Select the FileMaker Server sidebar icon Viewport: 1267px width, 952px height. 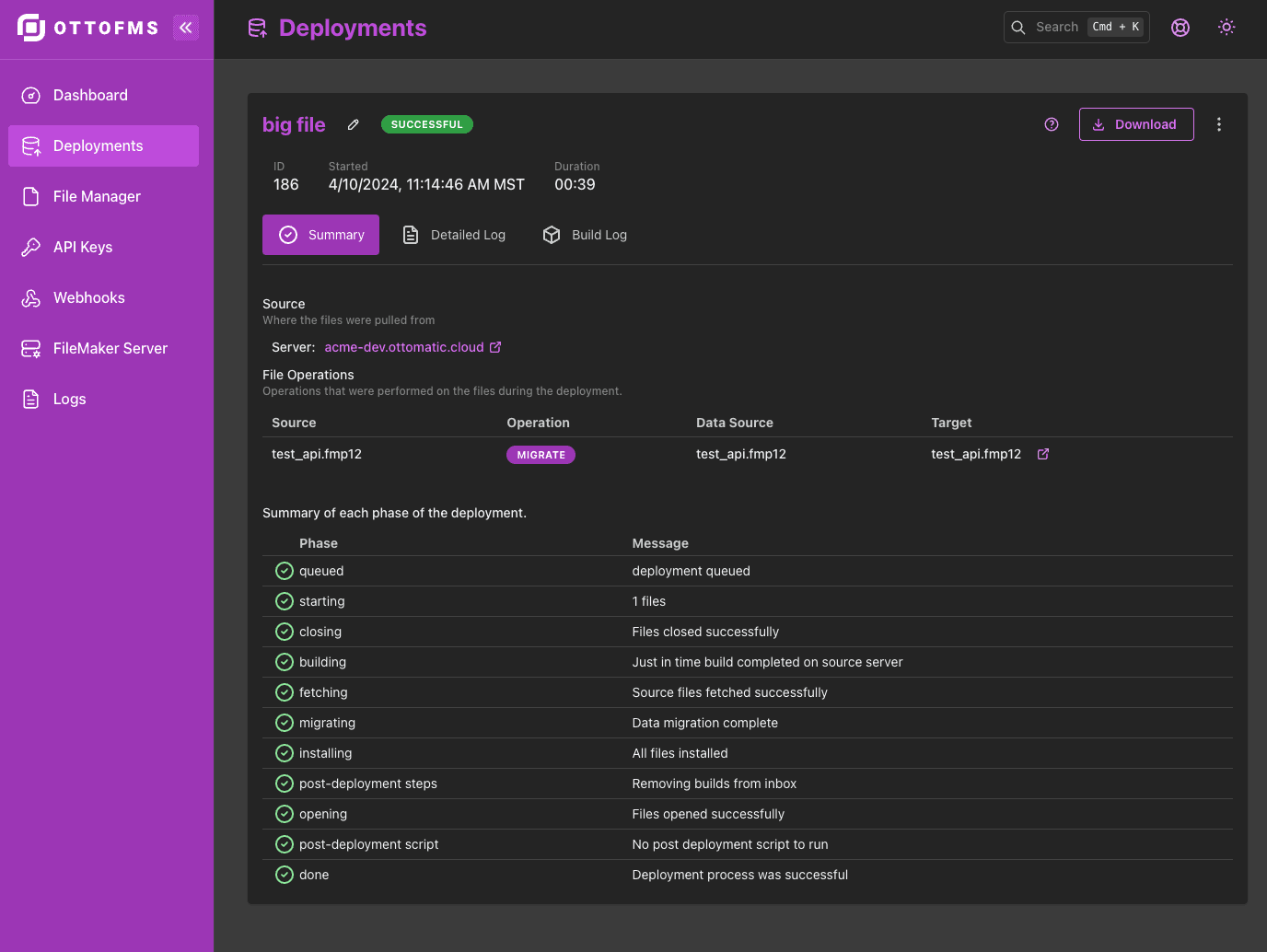click(x=30, y=348)
